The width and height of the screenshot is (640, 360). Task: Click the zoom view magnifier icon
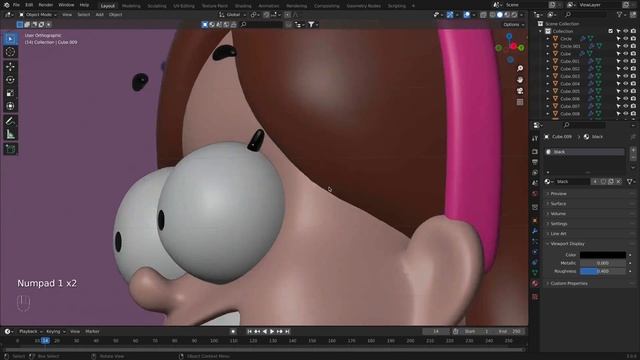point(520,69)
